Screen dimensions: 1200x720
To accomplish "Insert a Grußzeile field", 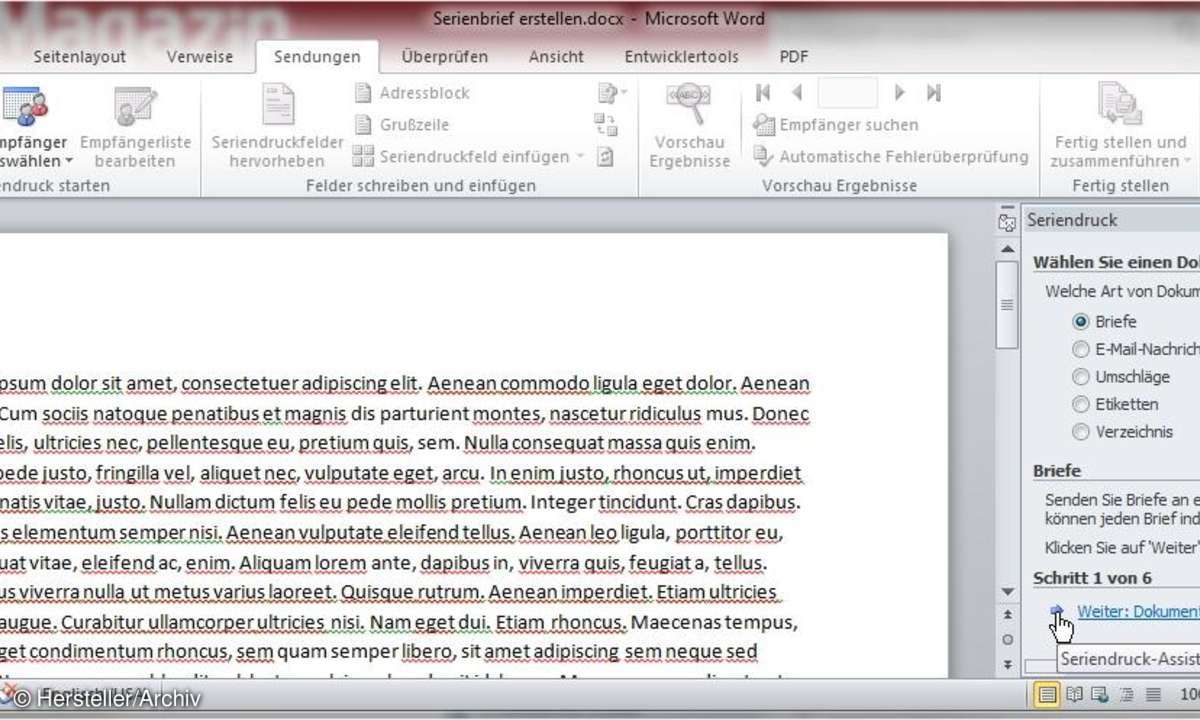I will coord(402,125).
